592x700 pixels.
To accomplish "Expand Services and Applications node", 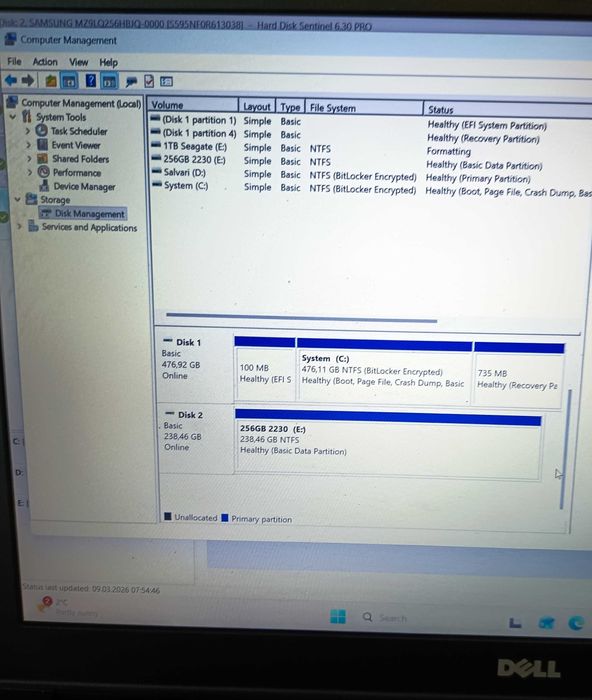I will pos(19,226).
